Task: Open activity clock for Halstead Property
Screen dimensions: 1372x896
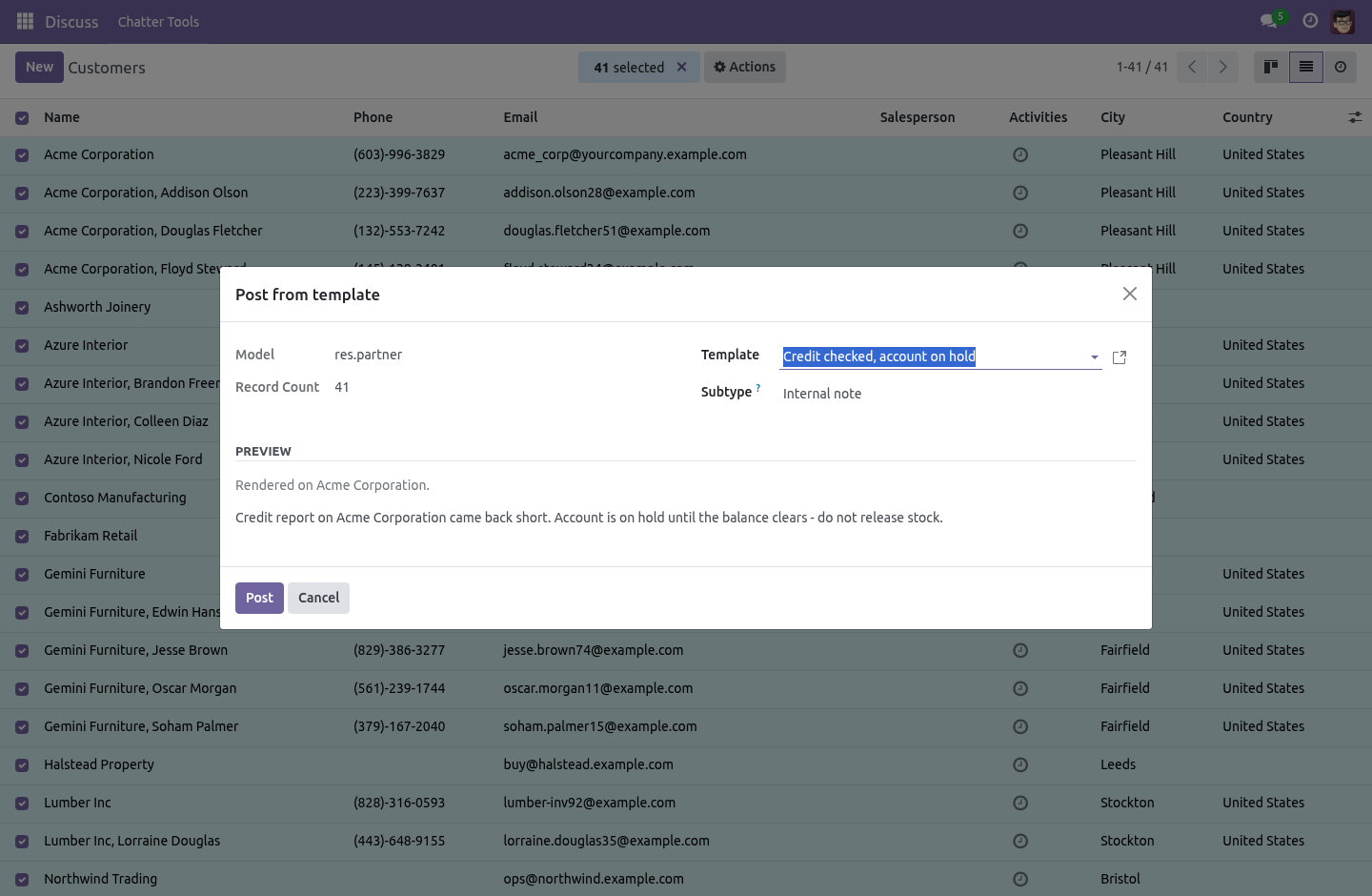Action: point(1020,764)
